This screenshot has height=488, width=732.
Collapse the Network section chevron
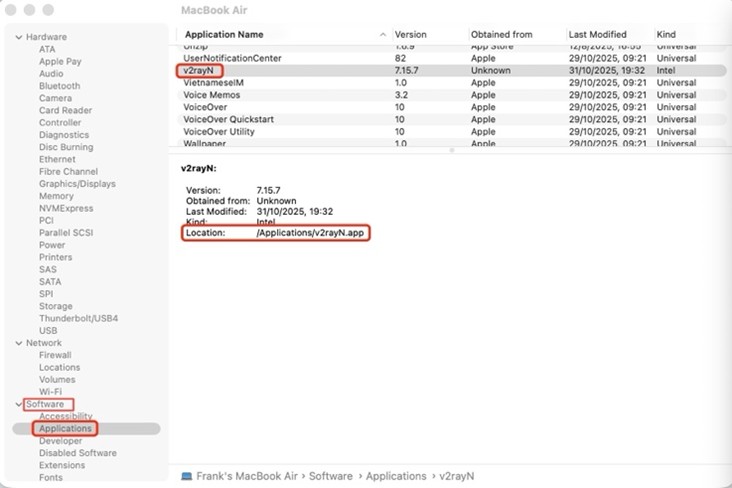pos(18,343)
